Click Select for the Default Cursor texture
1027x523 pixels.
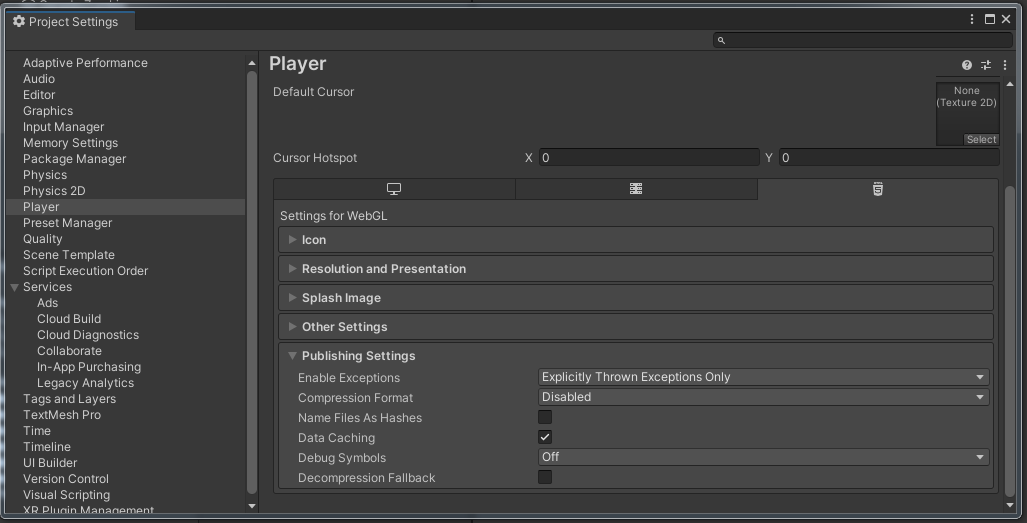click(x=981, y=139)
